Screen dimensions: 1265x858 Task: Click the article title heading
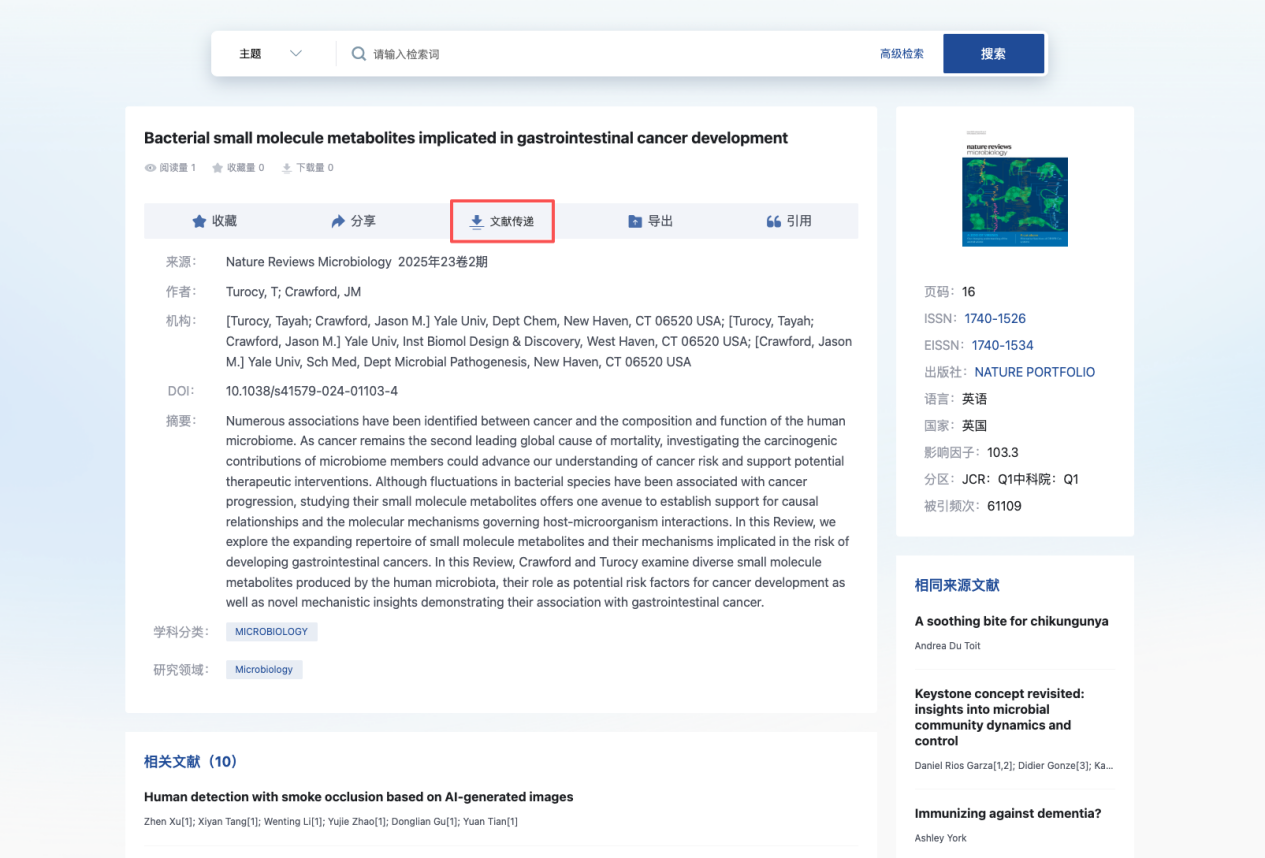[x=466, y=138]
